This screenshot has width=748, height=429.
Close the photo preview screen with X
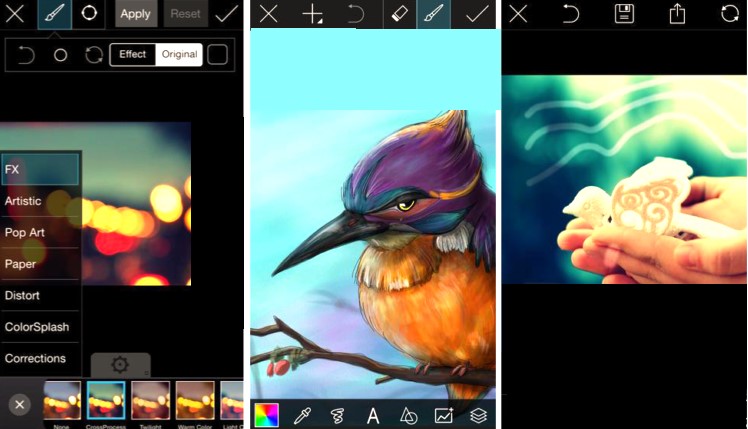[x=518, y=14]
